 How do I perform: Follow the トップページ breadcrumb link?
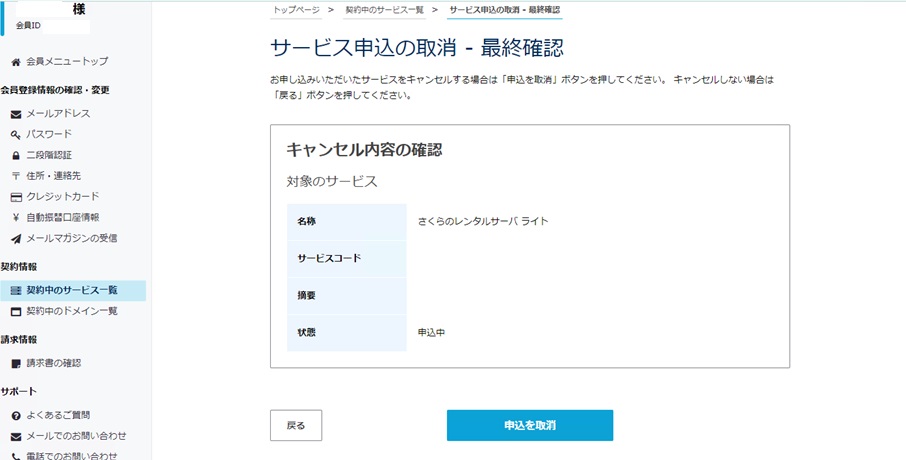point(296,9)
